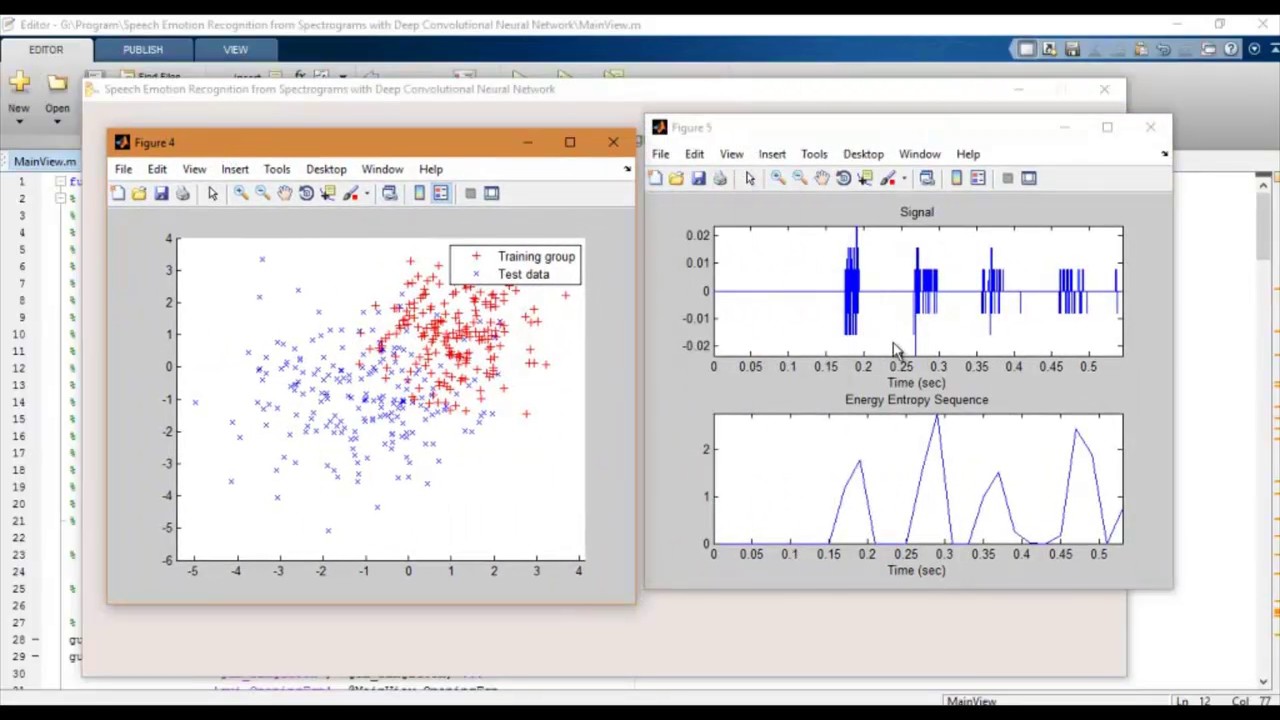The image size is (1280, 720).
Task: Click New Figure icon in Figure 4 toolbar
Action: [x=118, y=193]
